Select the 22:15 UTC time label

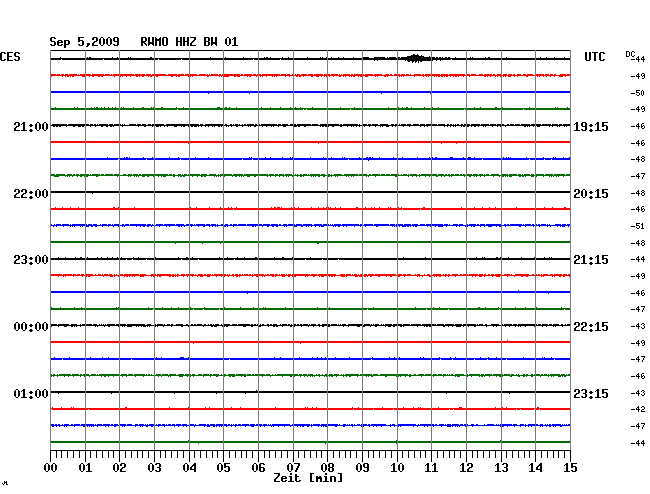tap(591, 327)
